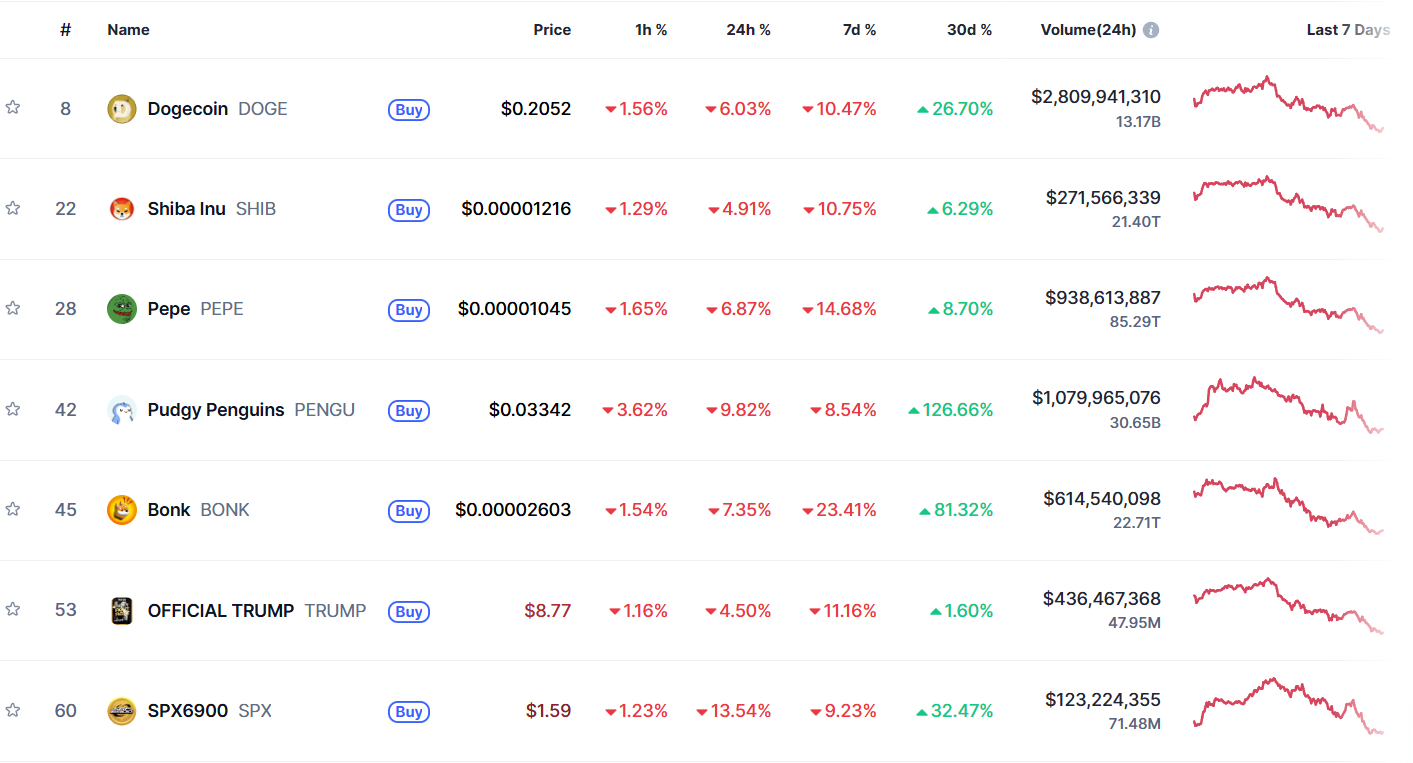Click the Shiba Inu coin logo
This screenshot has width=1413, height=763.
pos(121,208)
